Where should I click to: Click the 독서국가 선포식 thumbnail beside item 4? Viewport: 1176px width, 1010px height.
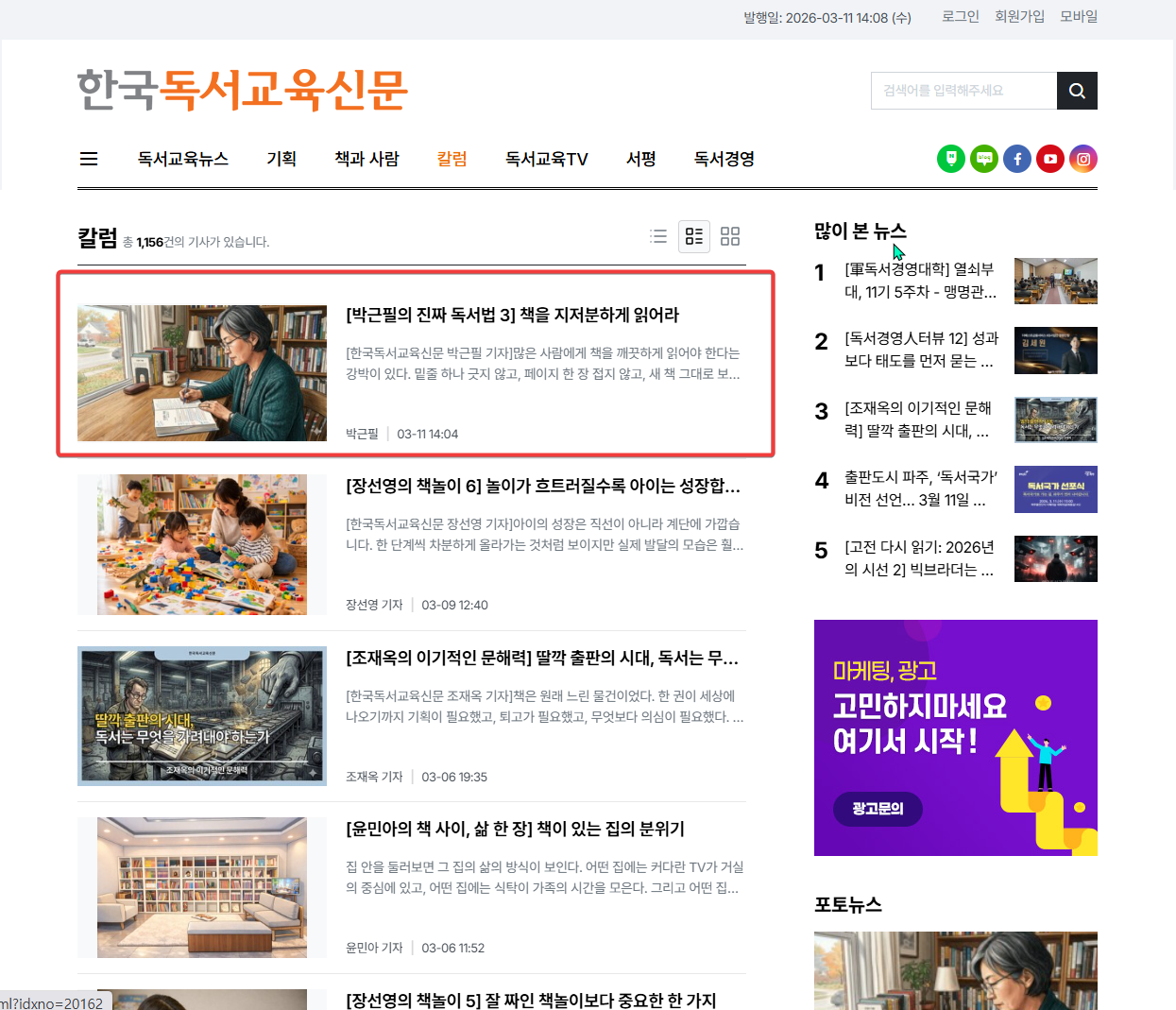(1056, 489)
